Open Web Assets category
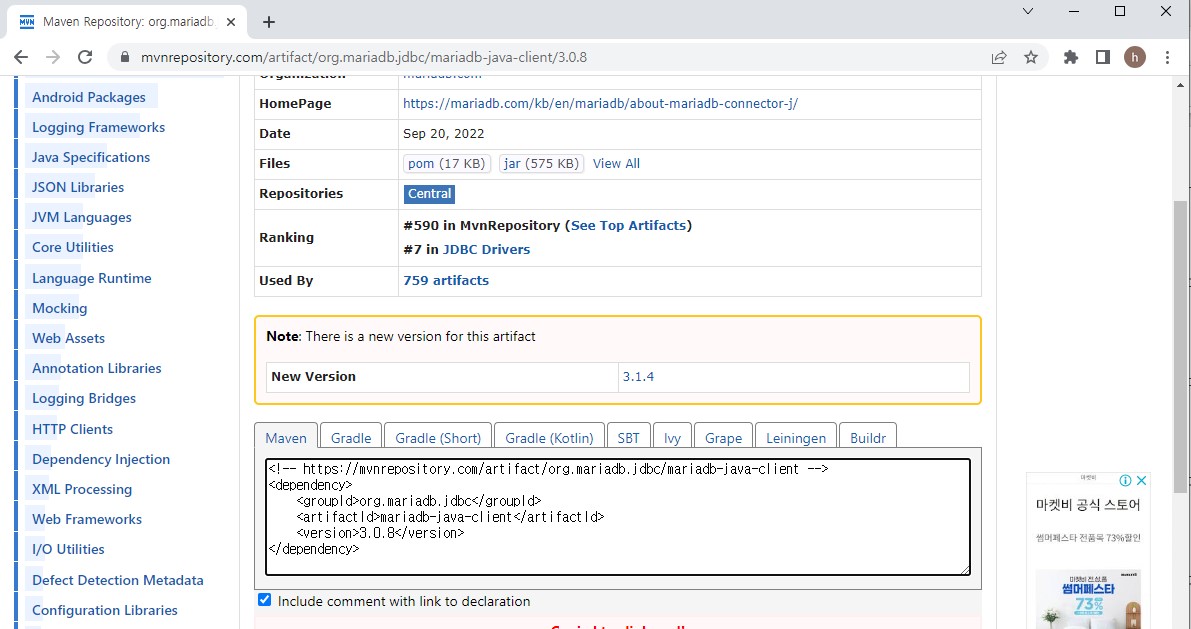The image size is (1191, 629). pyautogui.click(x=68, y=338)
